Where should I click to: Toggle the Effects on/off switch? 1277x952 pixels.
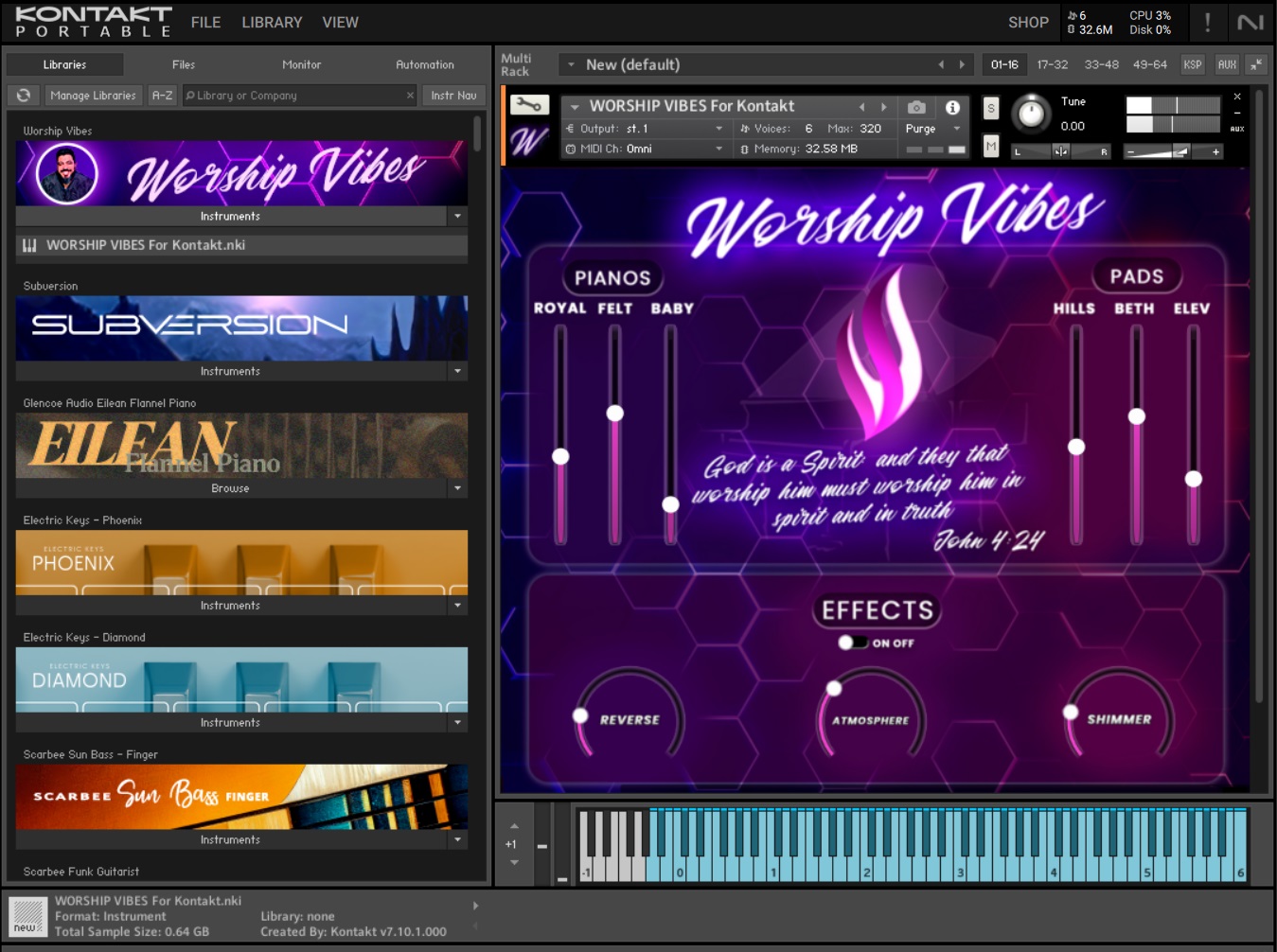click(x=852, y=643)
